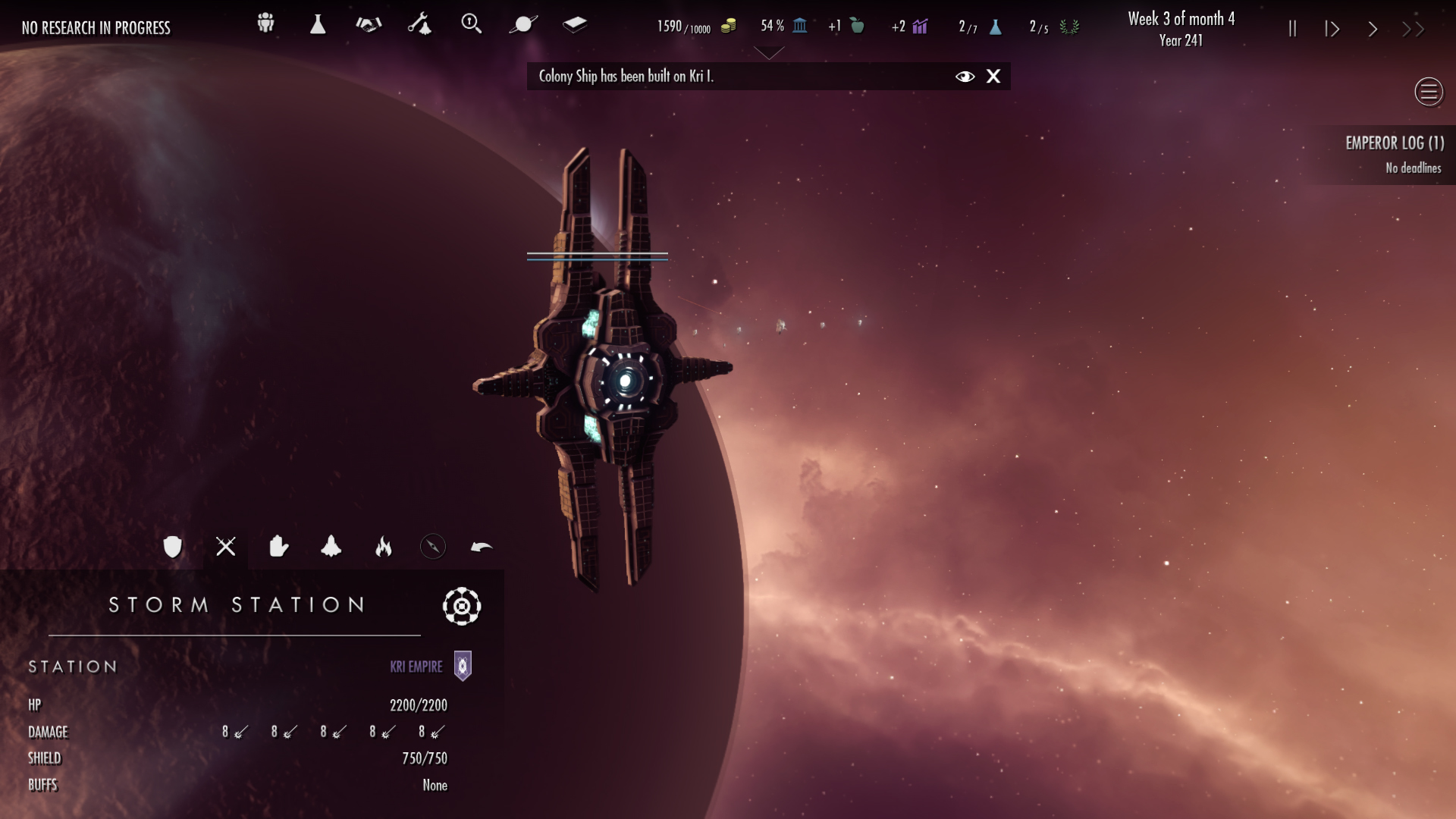Click the slow-forward playback control
1456x819 pixels.
1333,27
